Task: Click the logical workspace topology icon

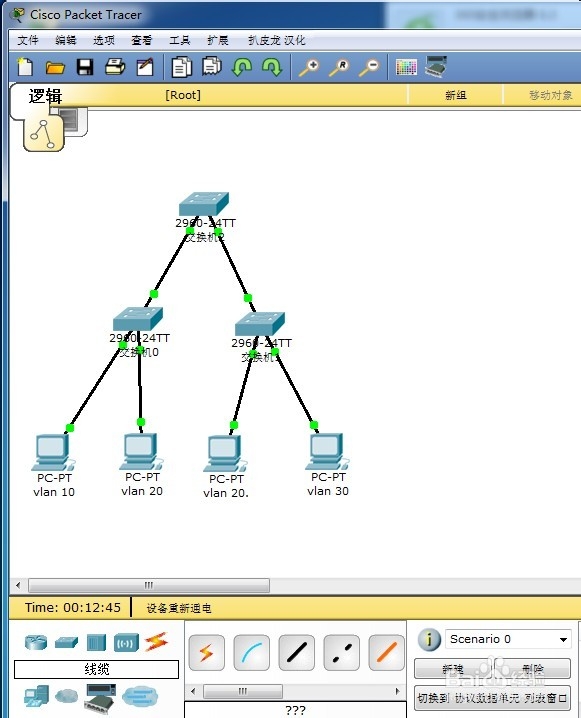Action: tap(43, 134)
